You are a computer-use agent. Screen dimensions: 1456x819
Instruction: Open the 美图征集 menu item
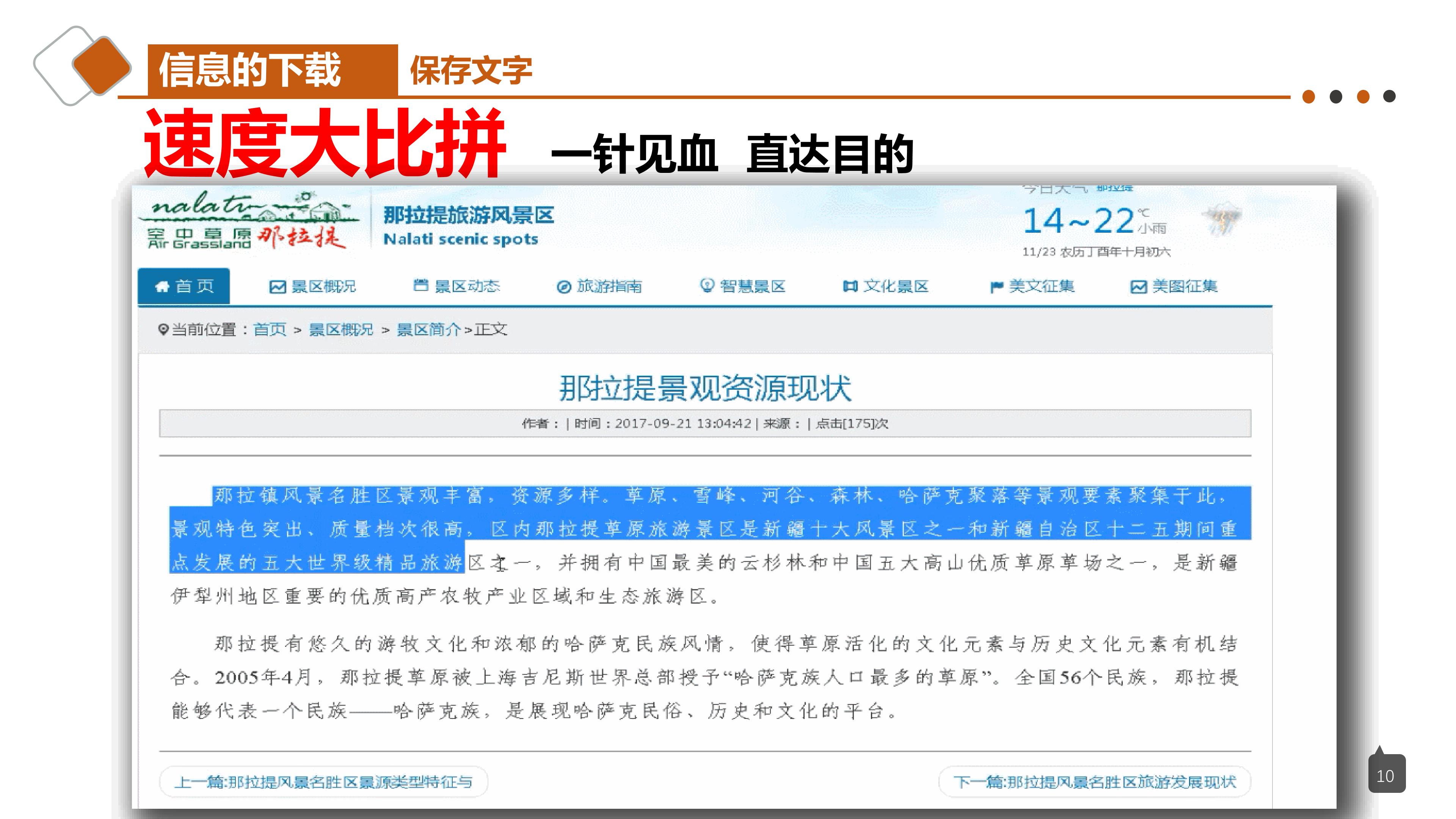pos(1174,287)
